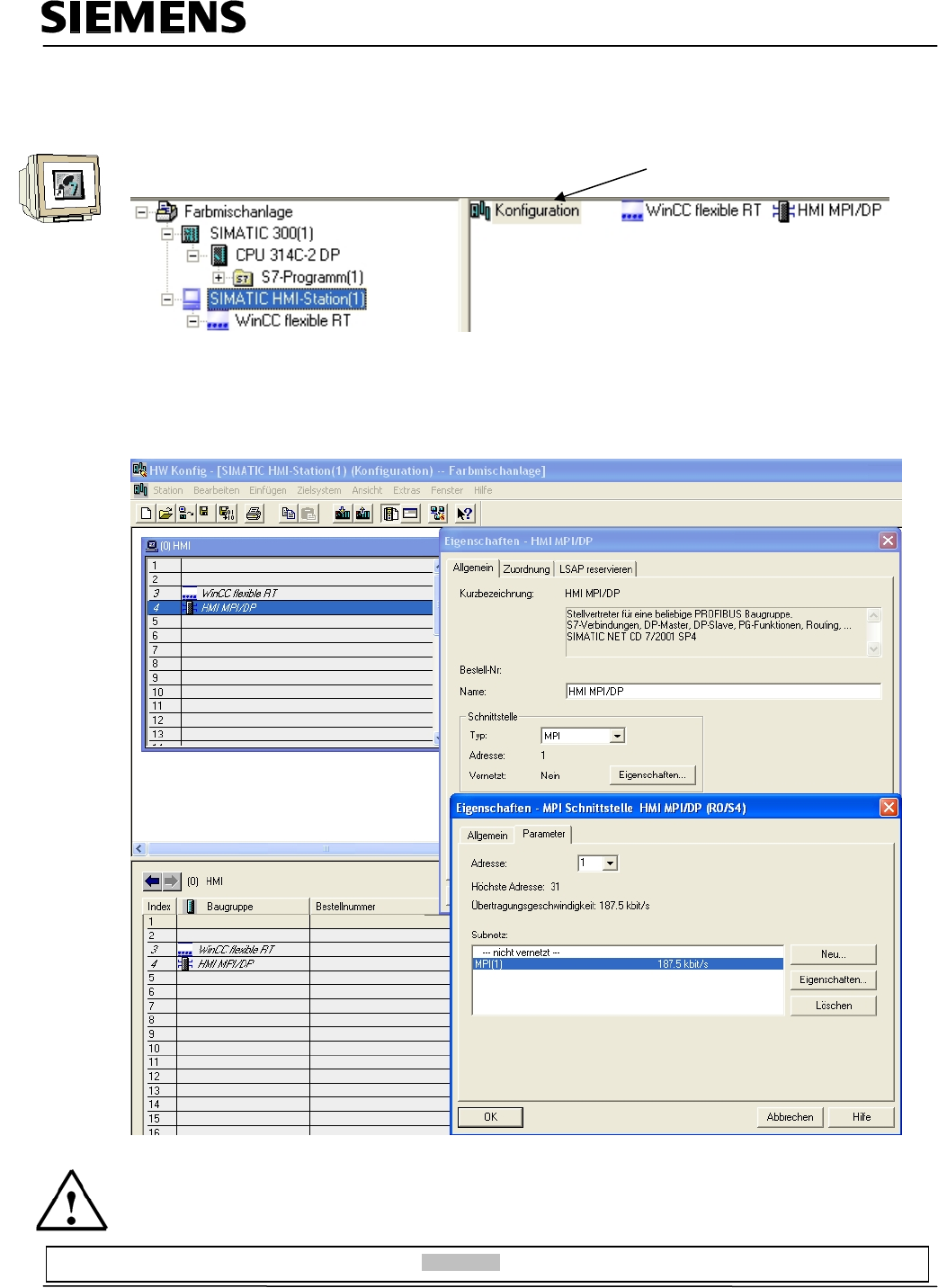
Task: Select the WinCC flexible RT object in right pane
Action: coord(691,210)
